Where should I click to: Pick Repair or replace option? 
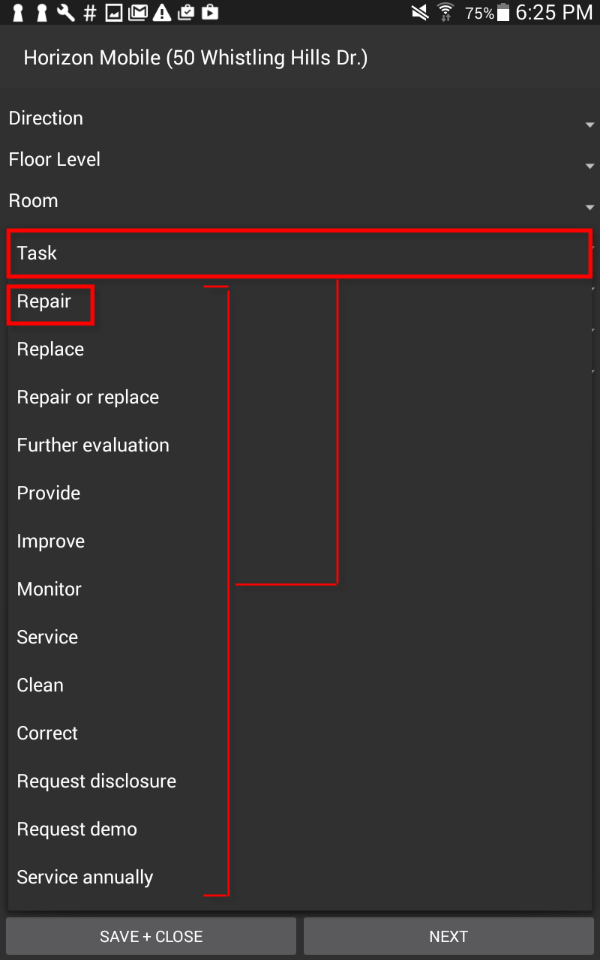pos(88,398)
